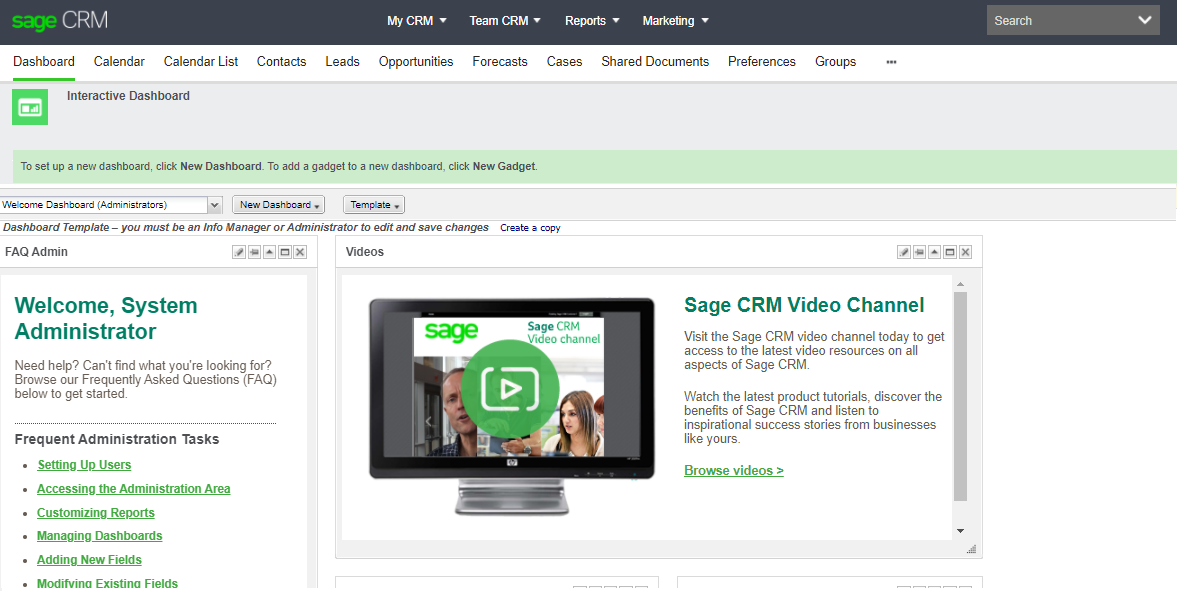The width and height of the screenshot is (1177, 591).
Task: Close the FAQ Admin gadget
Action: [x=300, y=252]
